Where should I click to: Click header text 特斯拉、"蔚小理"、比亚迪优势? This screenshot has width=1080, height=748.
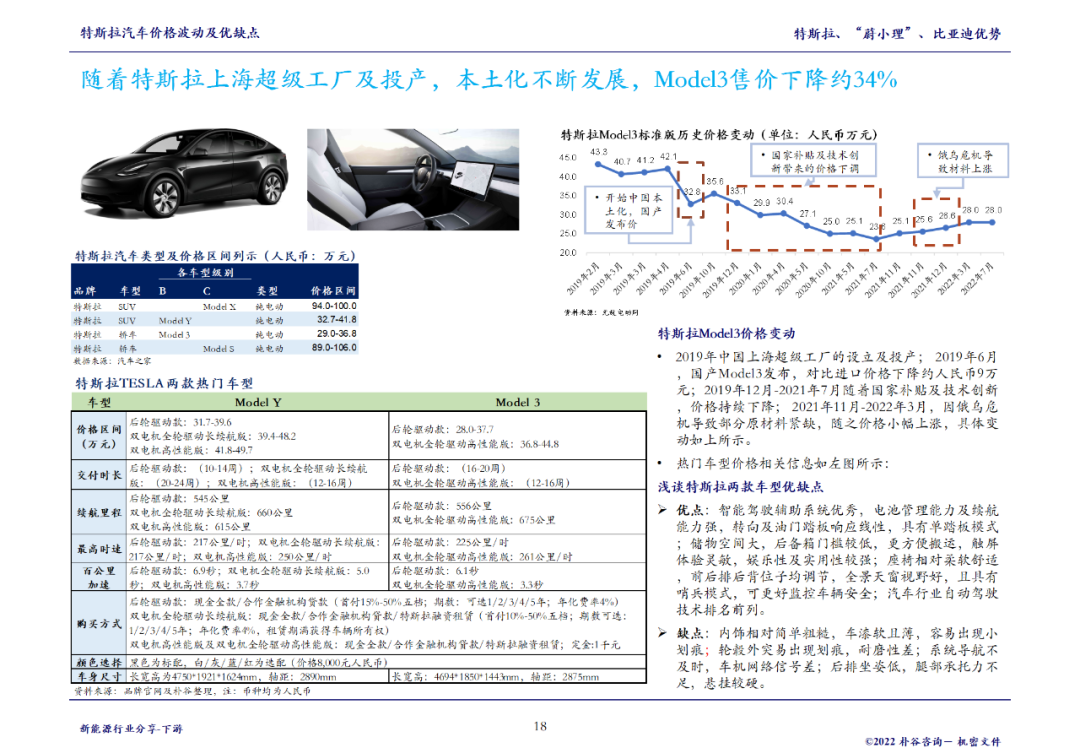coord(897,34)
